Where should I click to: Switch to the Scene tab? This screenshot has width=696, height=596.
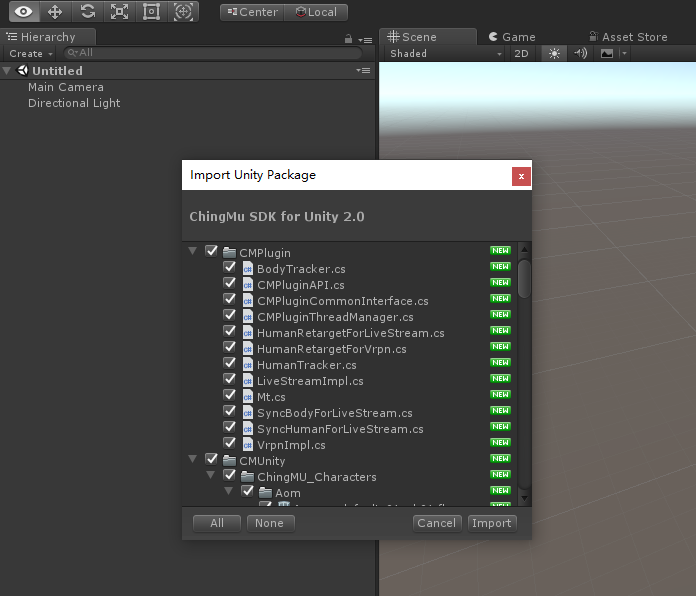point(428,37)
